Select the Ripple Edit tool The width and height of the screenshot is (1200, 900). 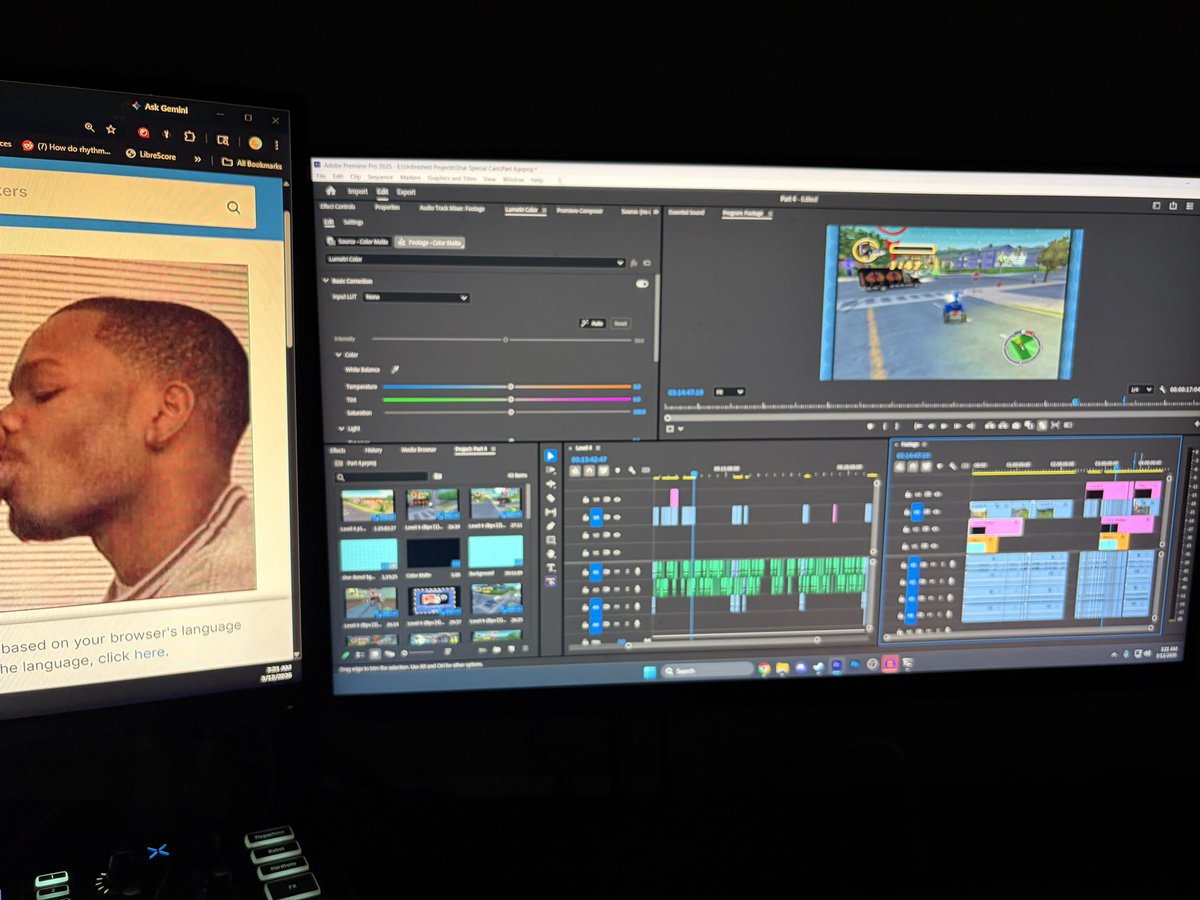pos(551,484)
